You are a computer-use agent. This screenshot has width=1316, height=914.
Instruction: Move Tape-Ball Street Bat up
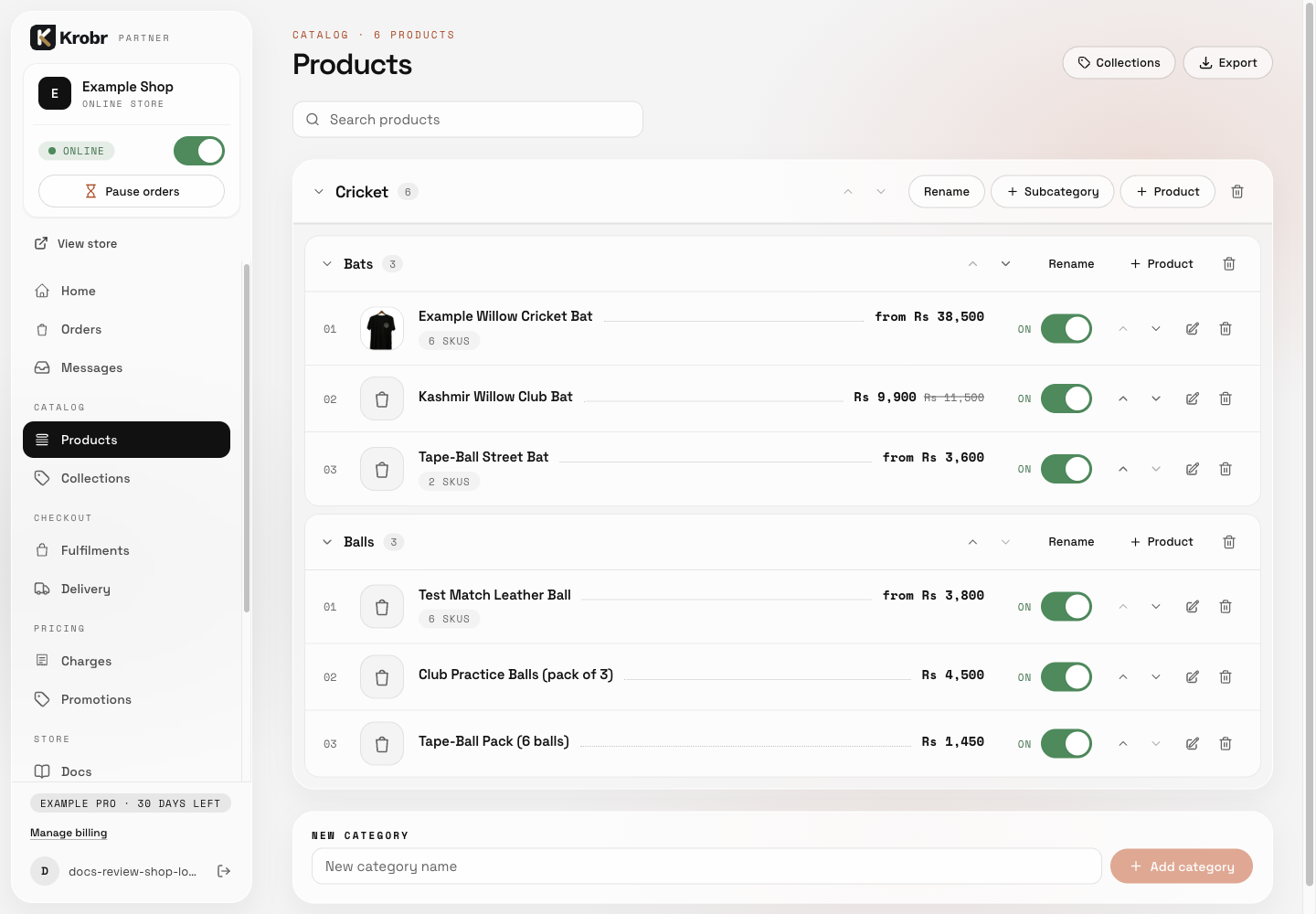tap(1123, 469)
